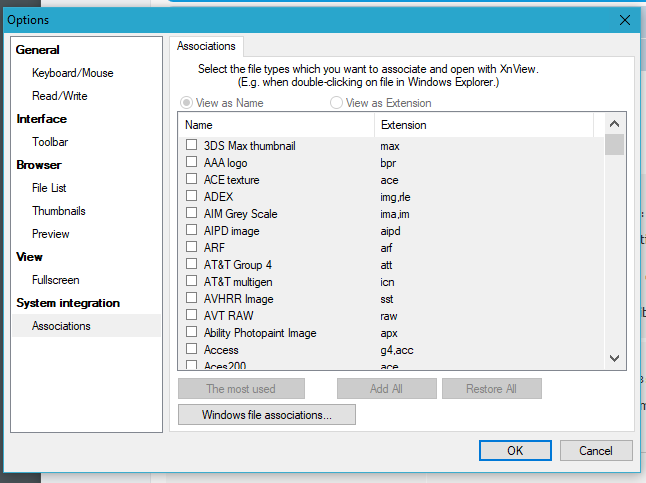Open the Fullscreen view settings
The width and height of the screenshot is (646, 483).
(55, 280)
